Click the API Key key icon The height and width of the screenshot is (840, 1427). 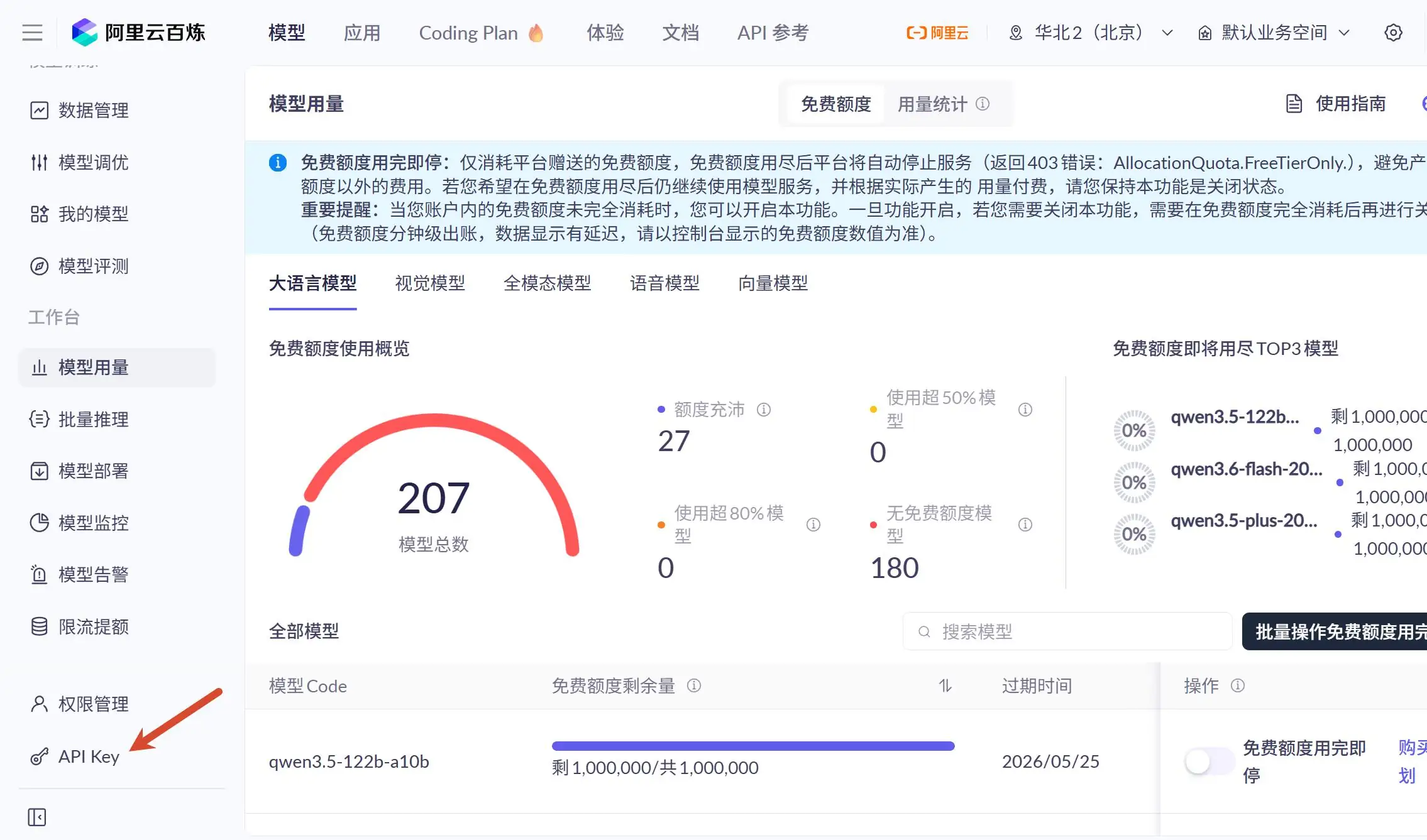click(x=39, y=756)
